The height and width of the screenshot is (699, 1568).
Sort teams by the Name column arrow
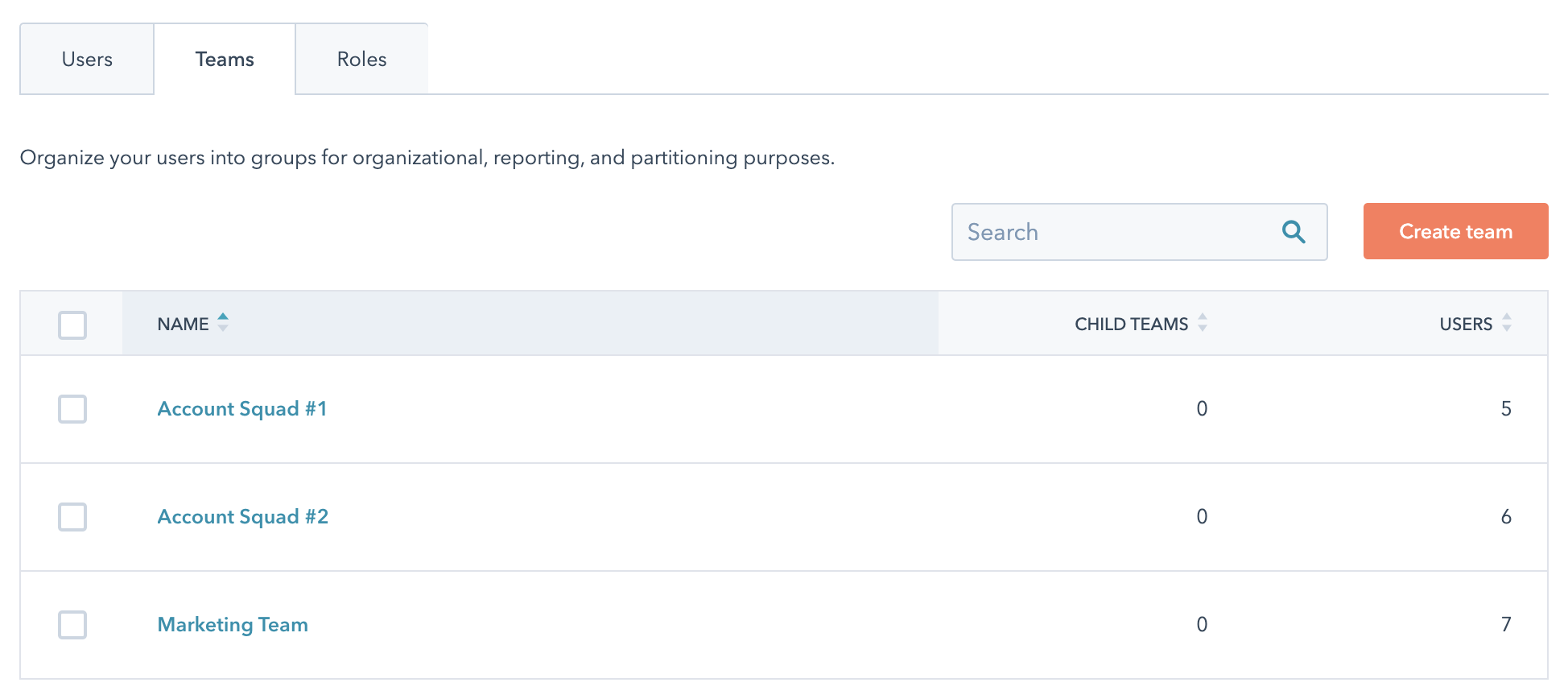(x=223, y=323)
